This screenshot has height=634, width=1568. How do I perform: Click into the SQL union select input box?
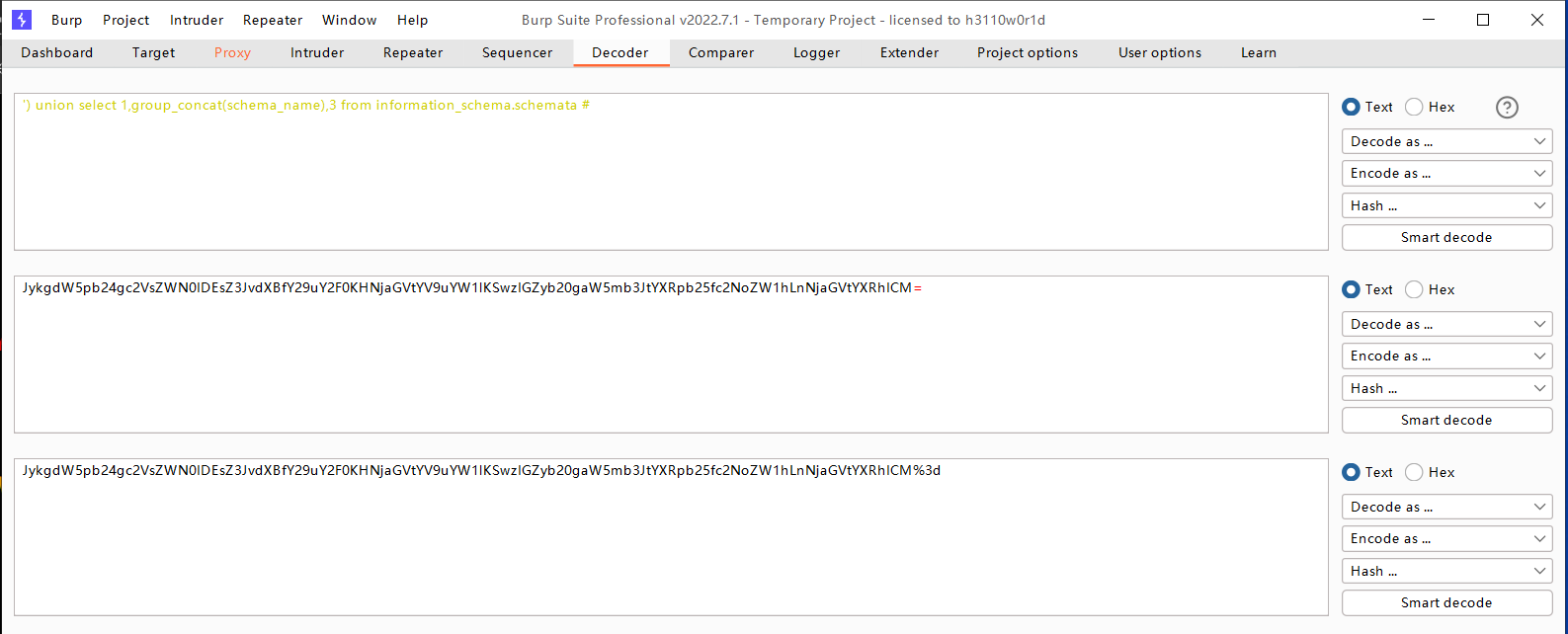(x=671, y=172)
